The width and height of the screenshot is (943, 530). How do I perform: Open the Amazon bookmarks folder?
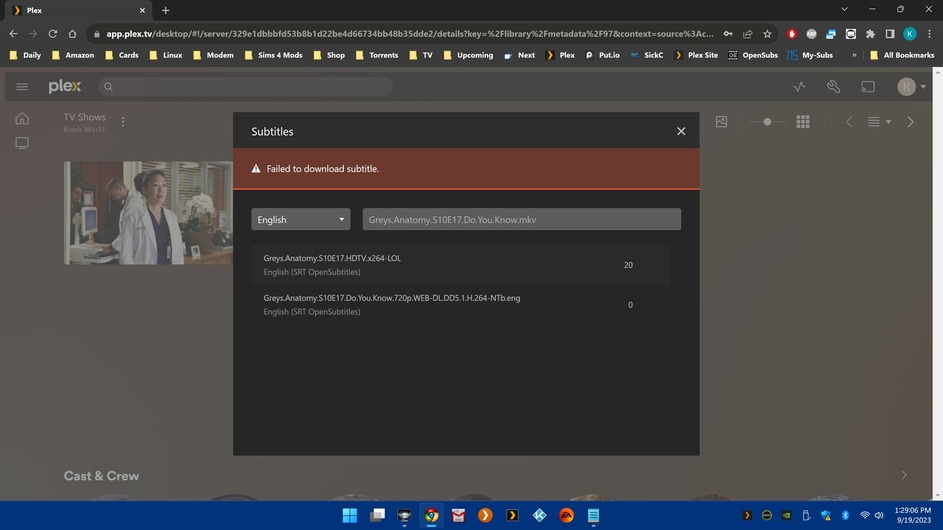(73, 55)
